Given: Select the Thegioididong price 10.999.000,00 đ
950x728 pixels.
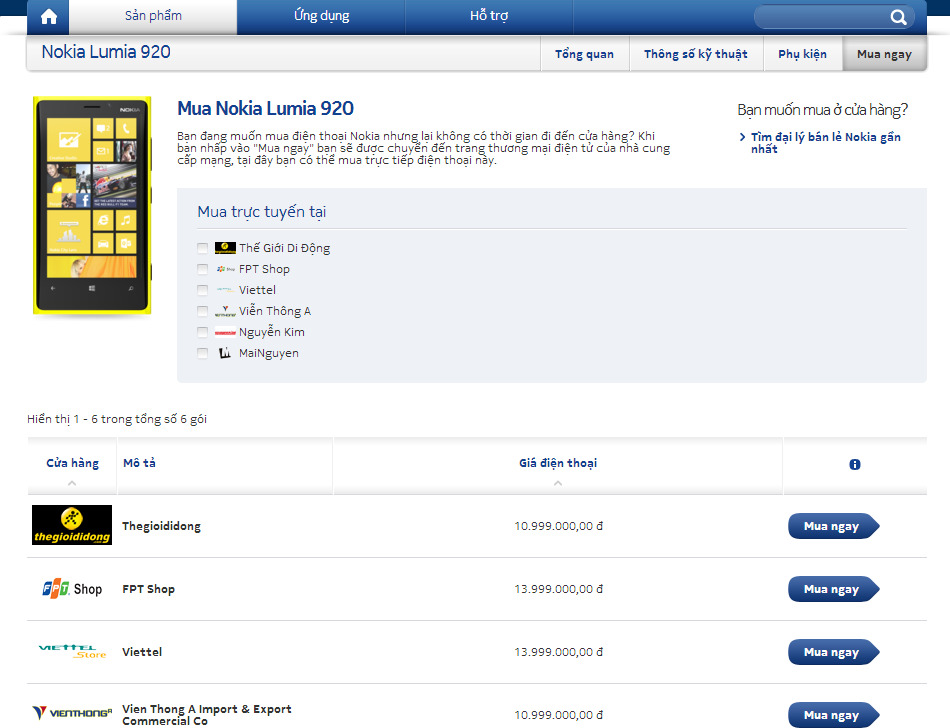Looking at the screenshot, I should pos(559,526).
